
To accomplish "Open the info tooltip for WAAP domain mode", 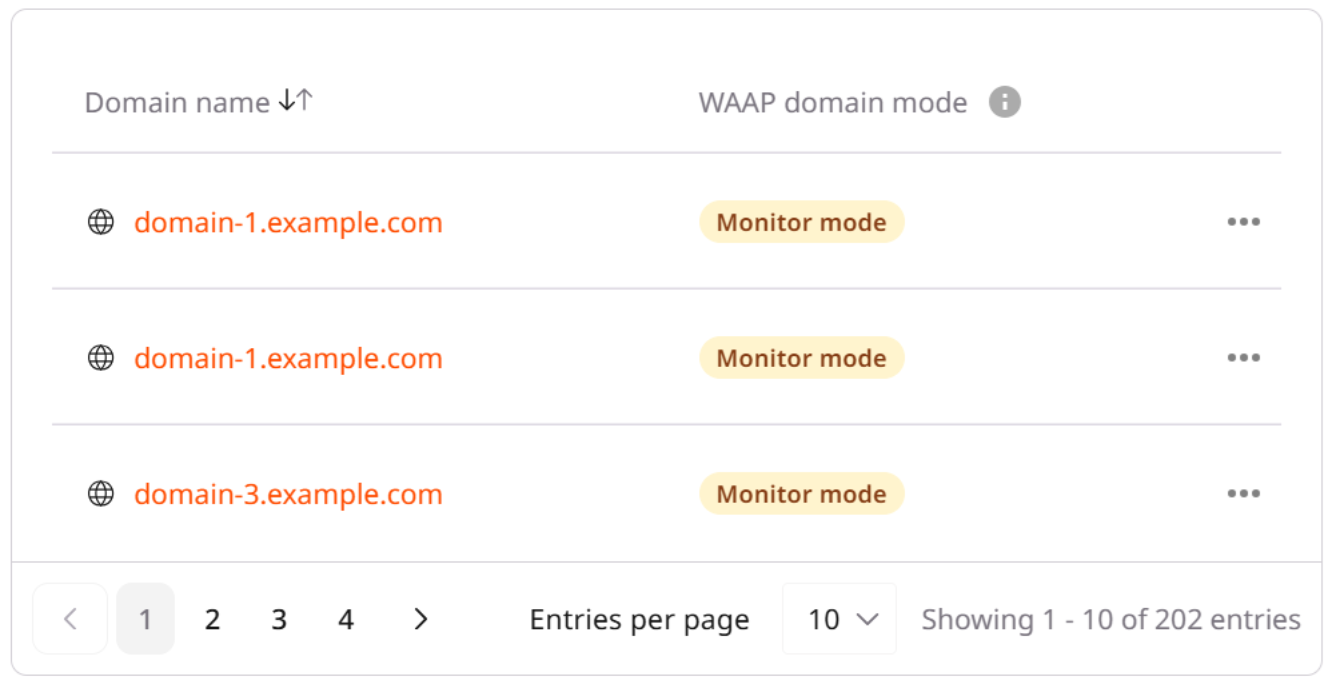I will tap(1007, 101).
